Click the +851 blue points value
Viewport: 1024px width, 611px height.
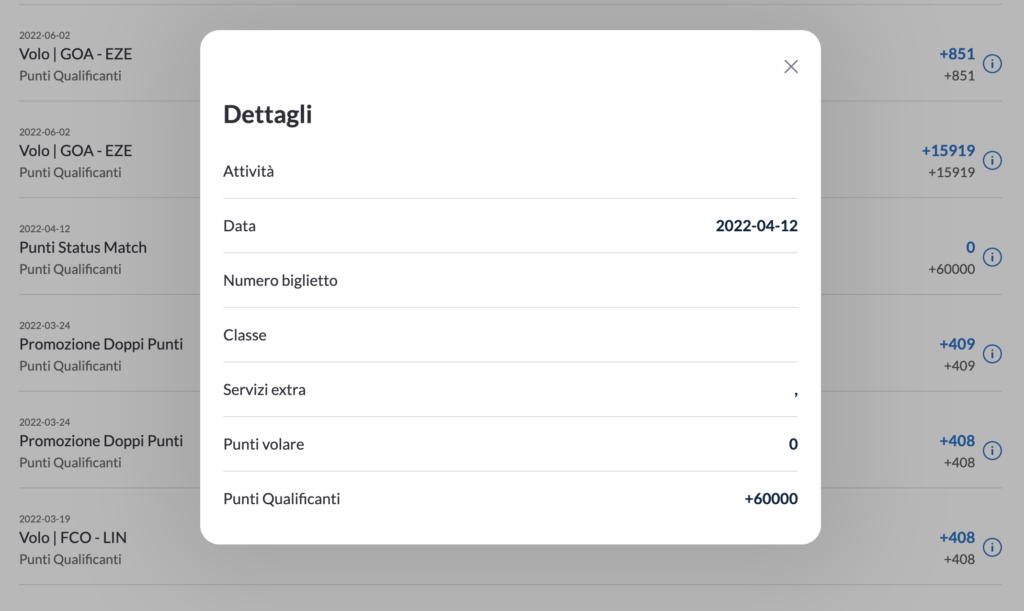[x=957, y=54]
